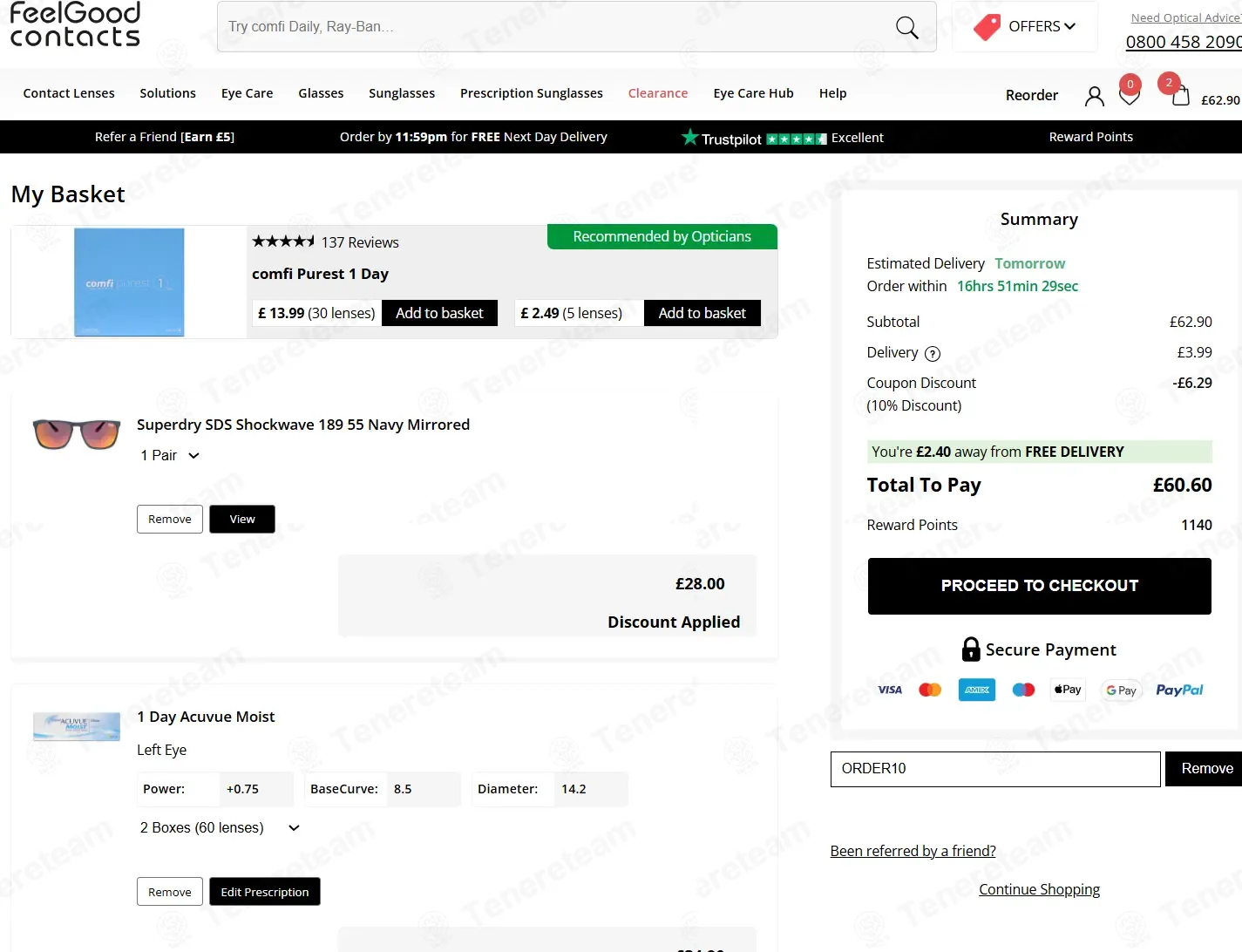Image resolution: width=1242 pixels, height=952 pixels.
Task: Click Refer a Friend Earn £5 link
Action: pos(165,137)
